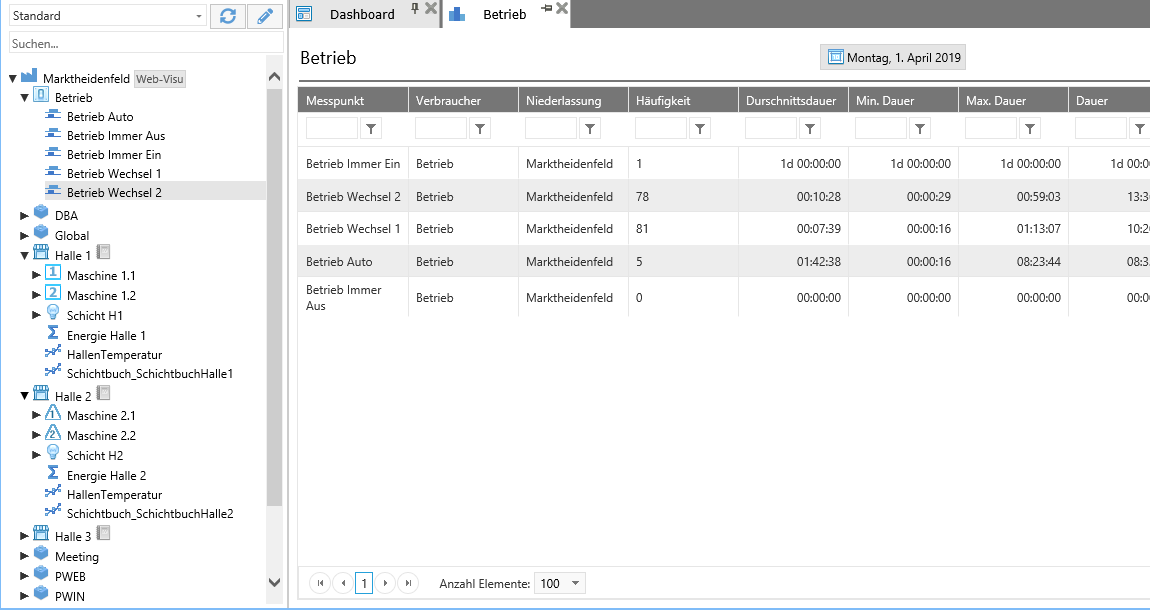The image size is (1150, 610).
Task: Click the filter icon under Häufigkeit column
Action: [x=701, y=128]
